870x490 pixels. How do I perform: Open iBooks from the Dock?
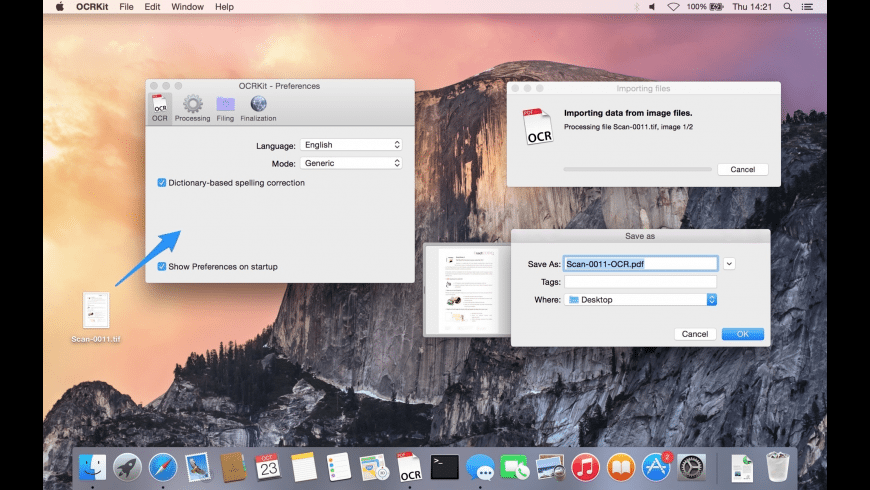coord(621,467)
